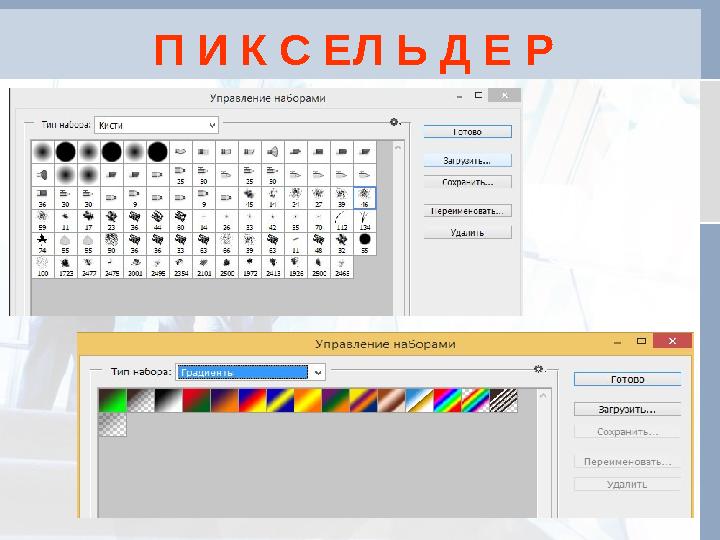
Task: Select the brush preset labeled 2101
Action: (203, 267)
